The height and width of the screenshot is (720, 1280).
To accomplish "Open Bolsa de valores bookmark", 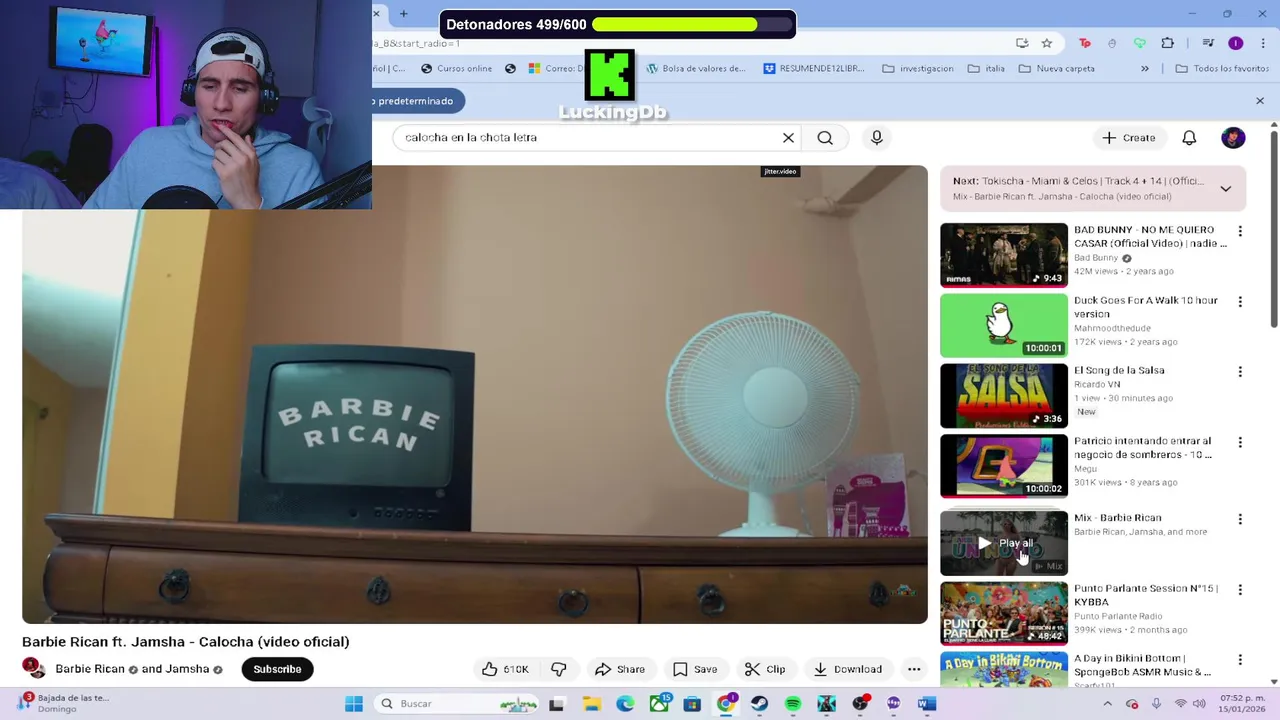I will (x=696, y=69).
